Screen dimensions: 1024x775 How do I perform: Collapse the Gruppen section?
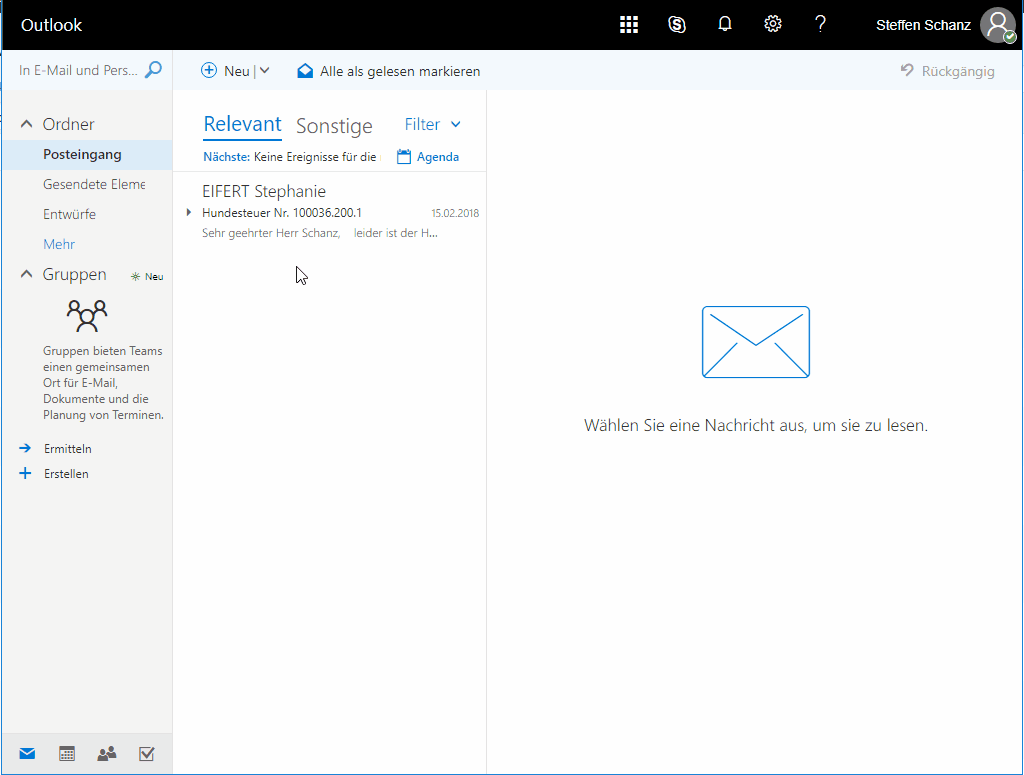pyautogui.click(x=26, y=274)
